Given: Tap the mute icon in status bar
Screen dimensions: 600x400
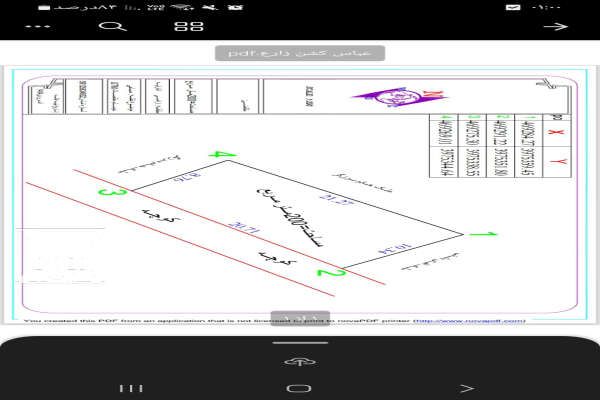Looking at the screenshot, I should click(x=210, y=7).
